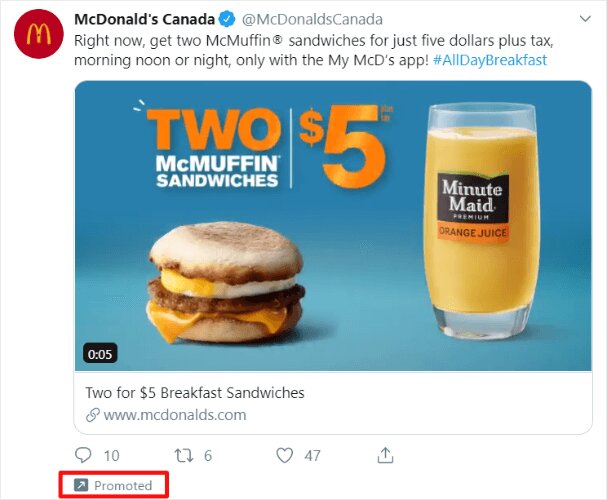Click the 0:05 video duration badge
The width and height of the screenshot is (607, 500).
pos(100,353)
